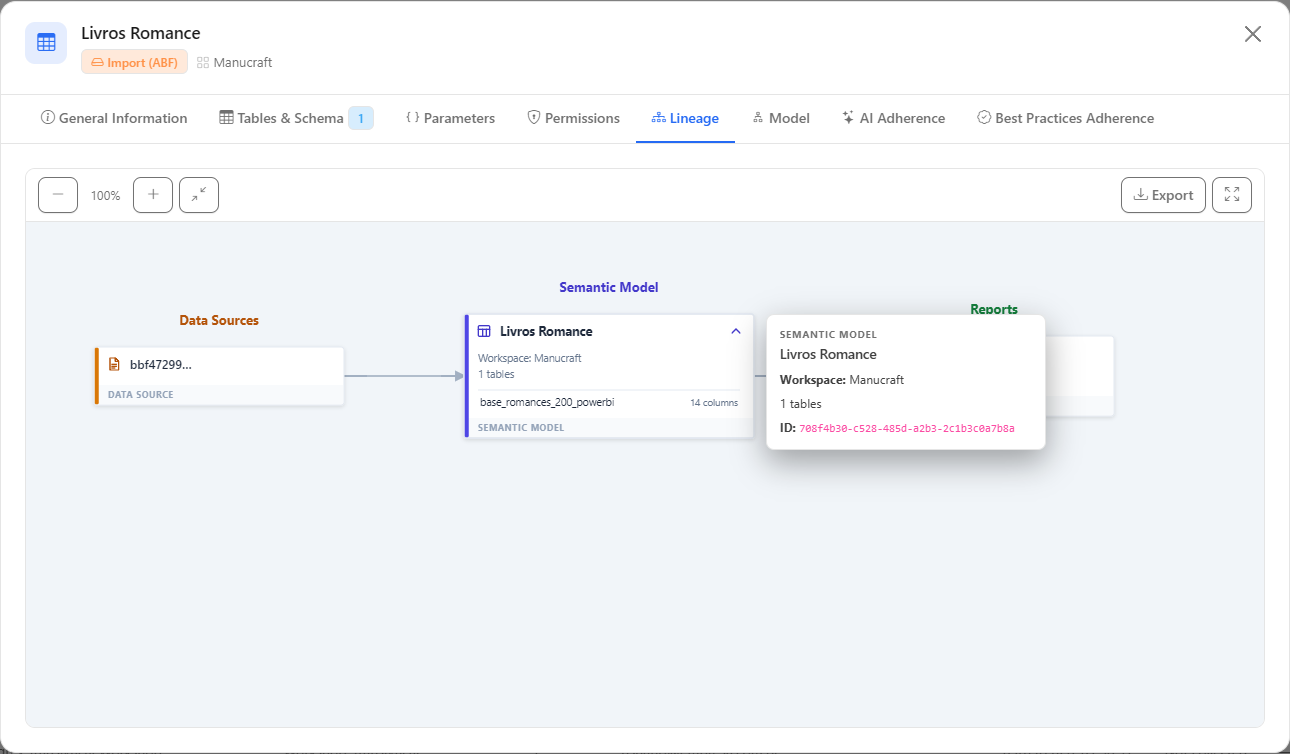The width and height of the screenshot is (1290, 754).
Task: Click the 100% zoom level label
Action: (105, 196)
